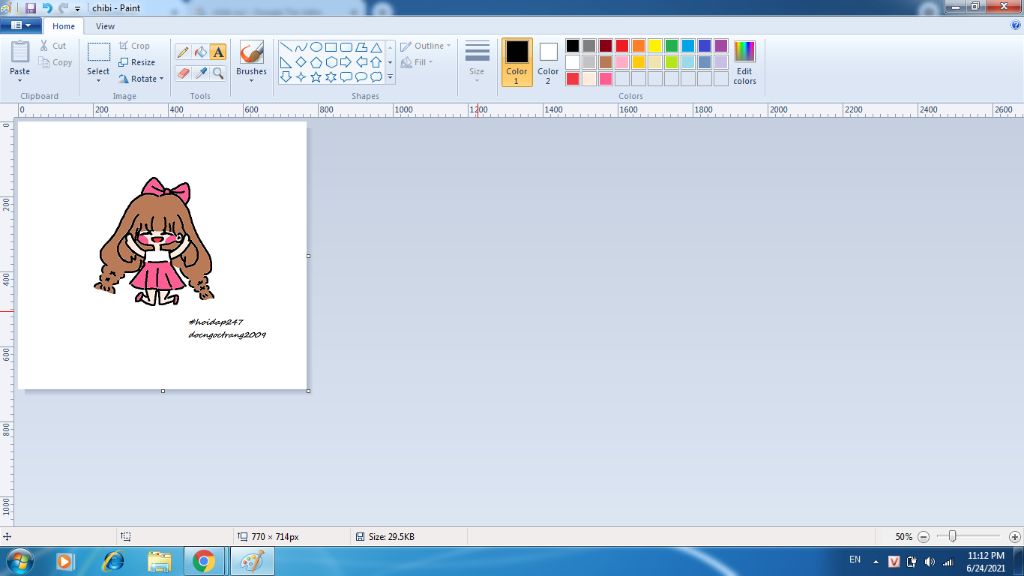Choose the Triangle shape
The width and height of the screenshot is (1024, 576).
(376, 47)
